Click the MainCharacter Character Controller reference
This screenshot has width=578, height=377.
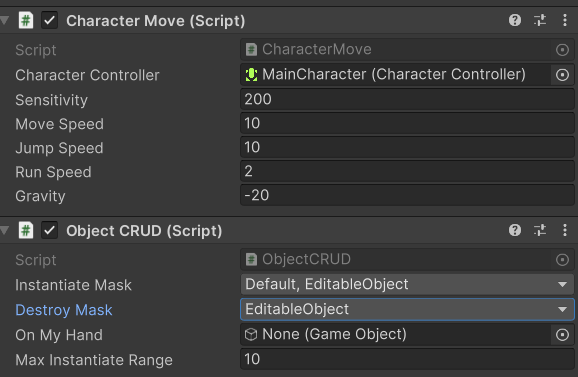coord(396,75)
